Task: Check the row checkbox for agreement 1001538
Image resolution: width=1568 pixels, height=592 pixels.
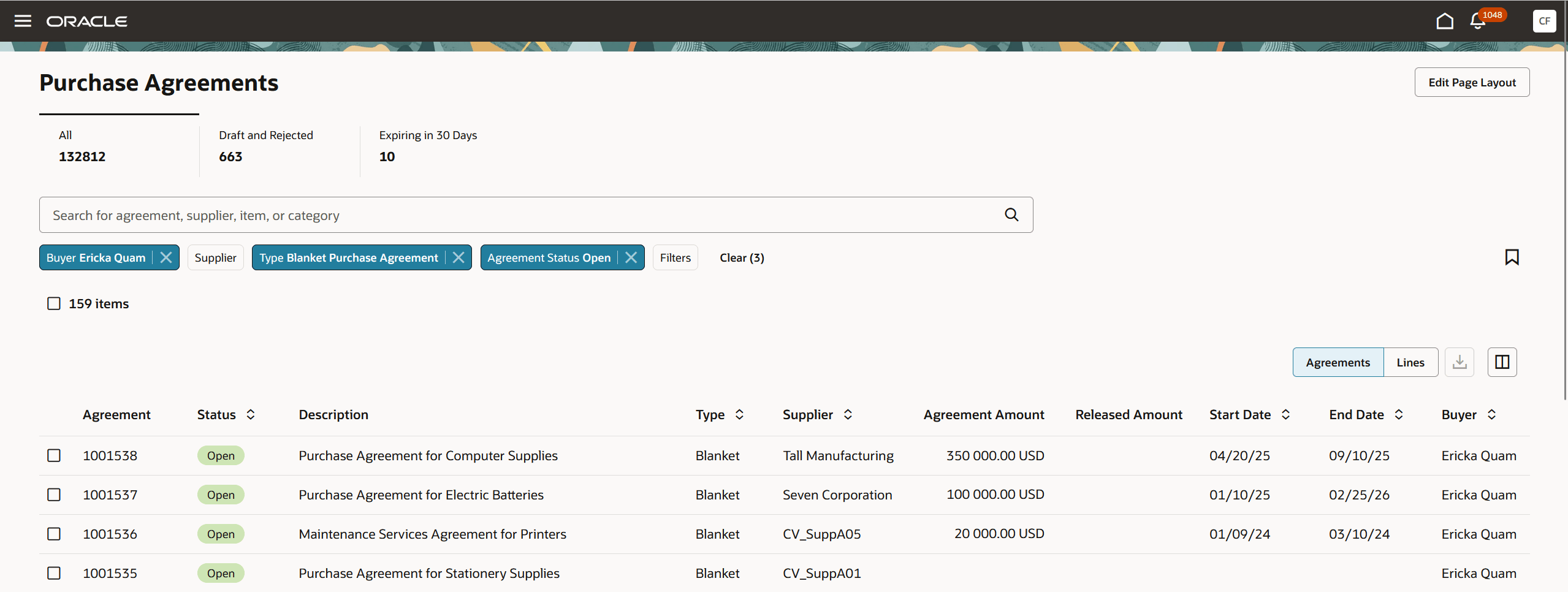Action: pos(54,455)
